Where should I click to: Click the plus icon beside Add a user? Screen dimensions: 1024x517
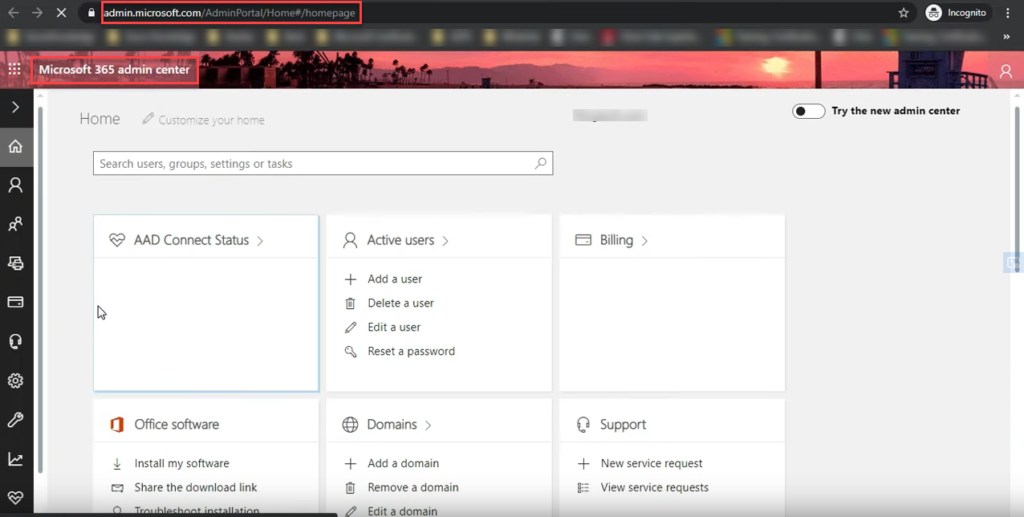[x=351, y=279]
